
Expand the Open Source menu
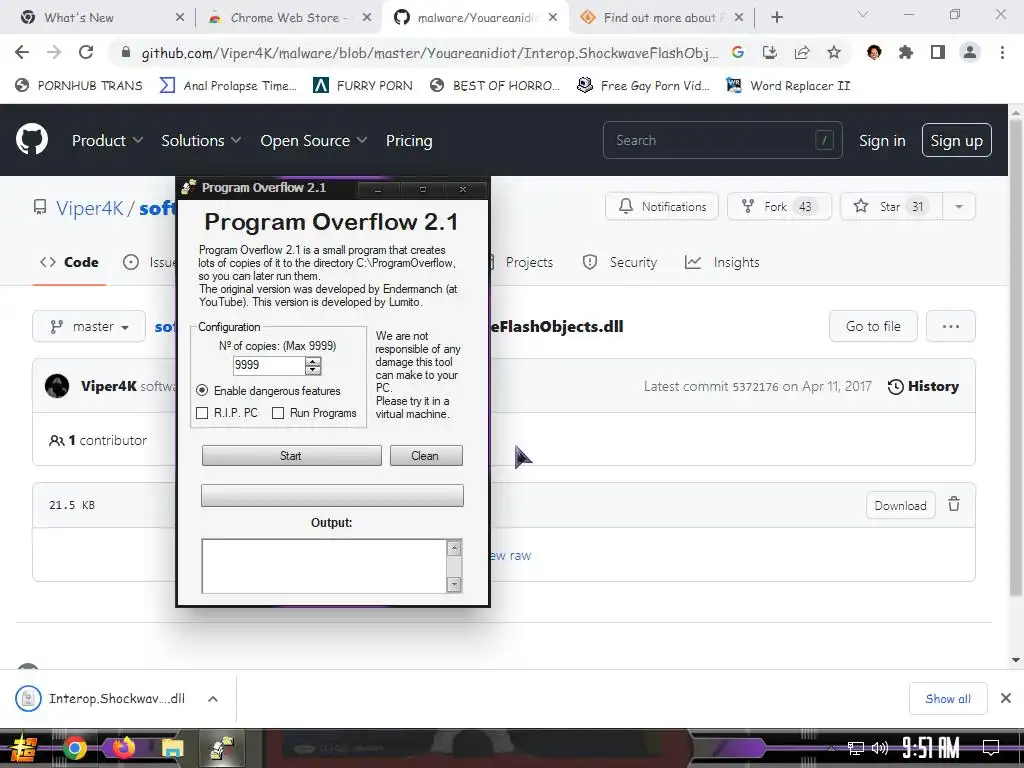(314, 140)
